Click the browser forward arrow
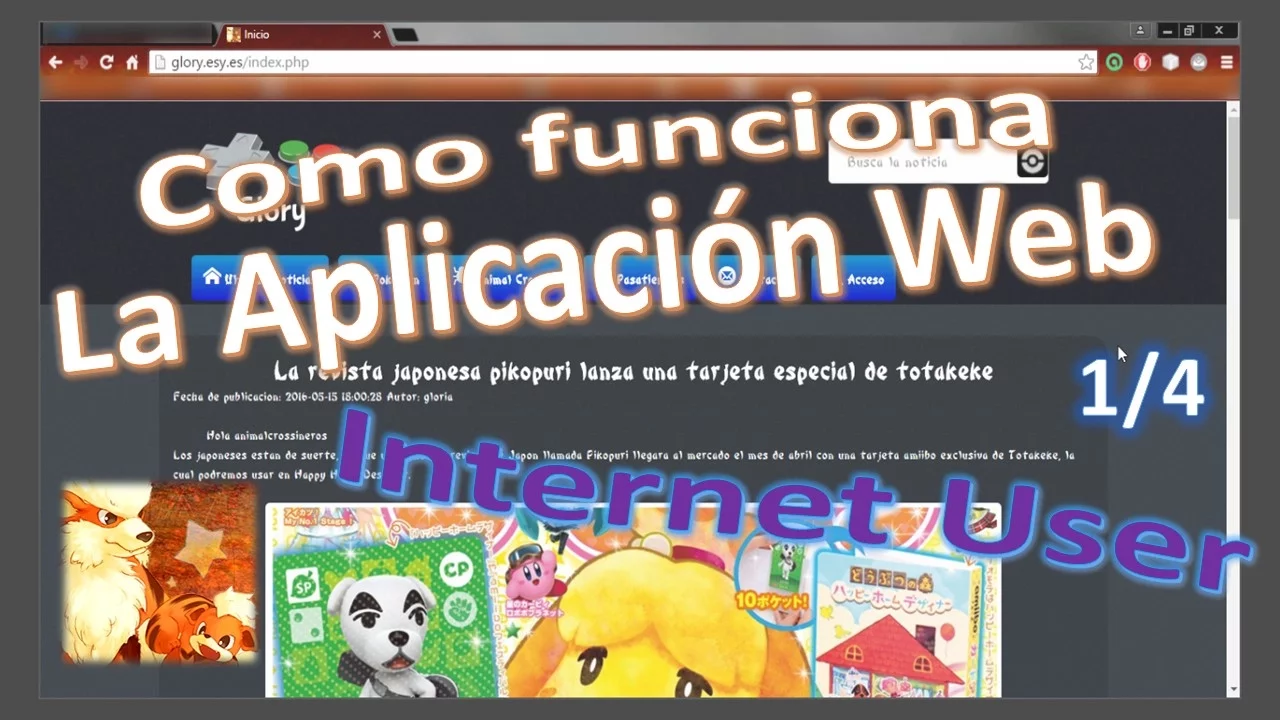The width and height of the screenshot is (1280, 720). pos(81,62)
